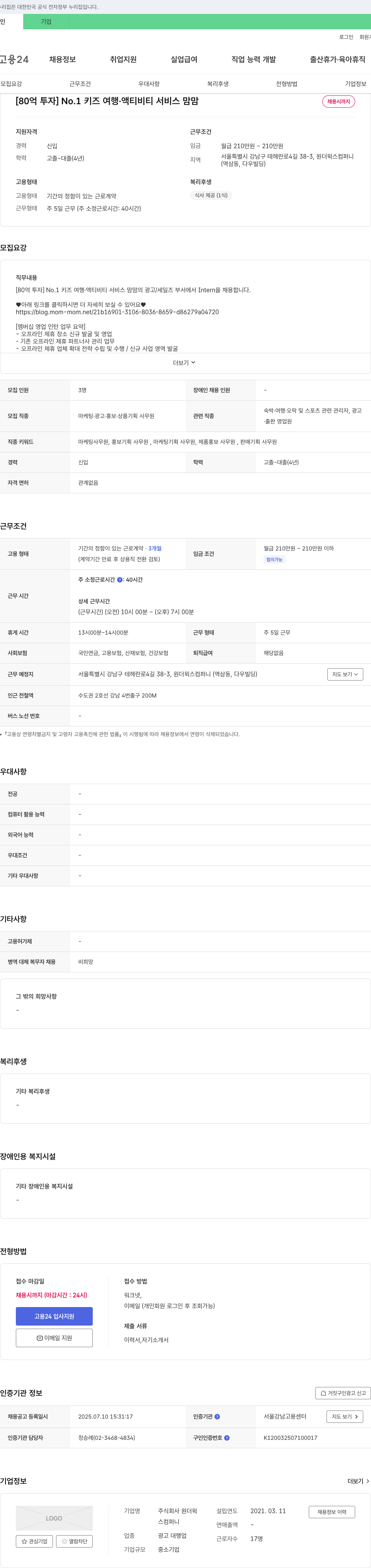Open 실업급여 main menu

click(x=184, y=60)
